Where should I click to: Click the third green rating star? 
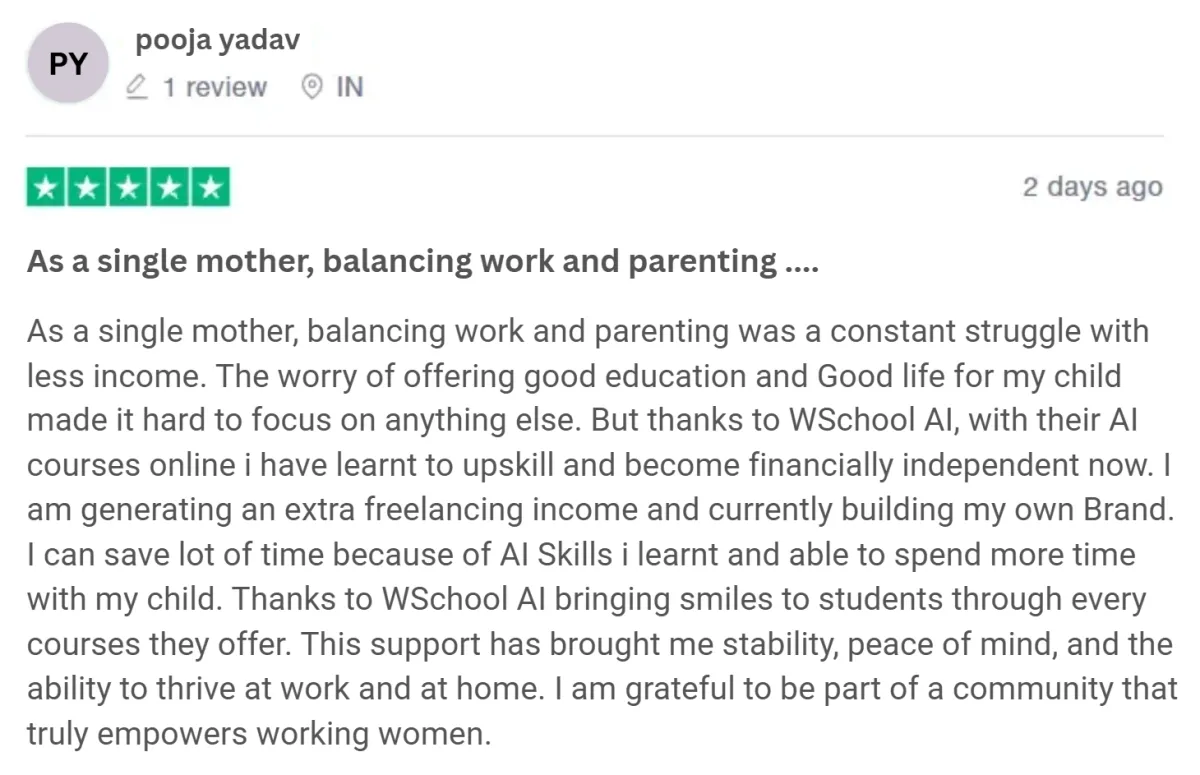pyautogui.click(x=128, y=188)
